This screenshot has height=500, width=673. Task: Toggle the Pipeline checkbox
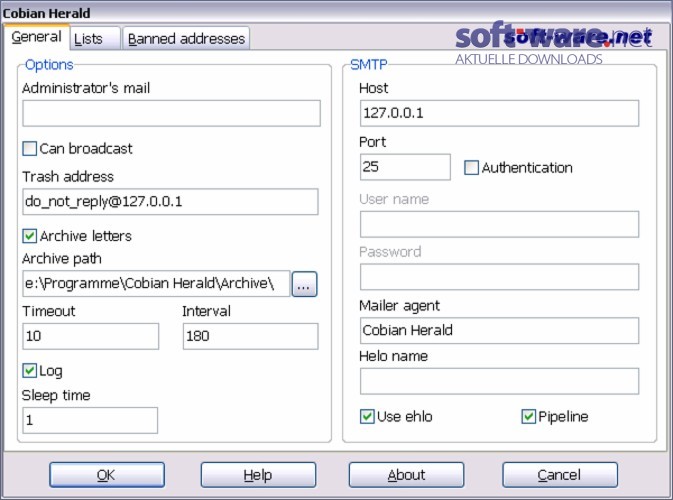528,416
